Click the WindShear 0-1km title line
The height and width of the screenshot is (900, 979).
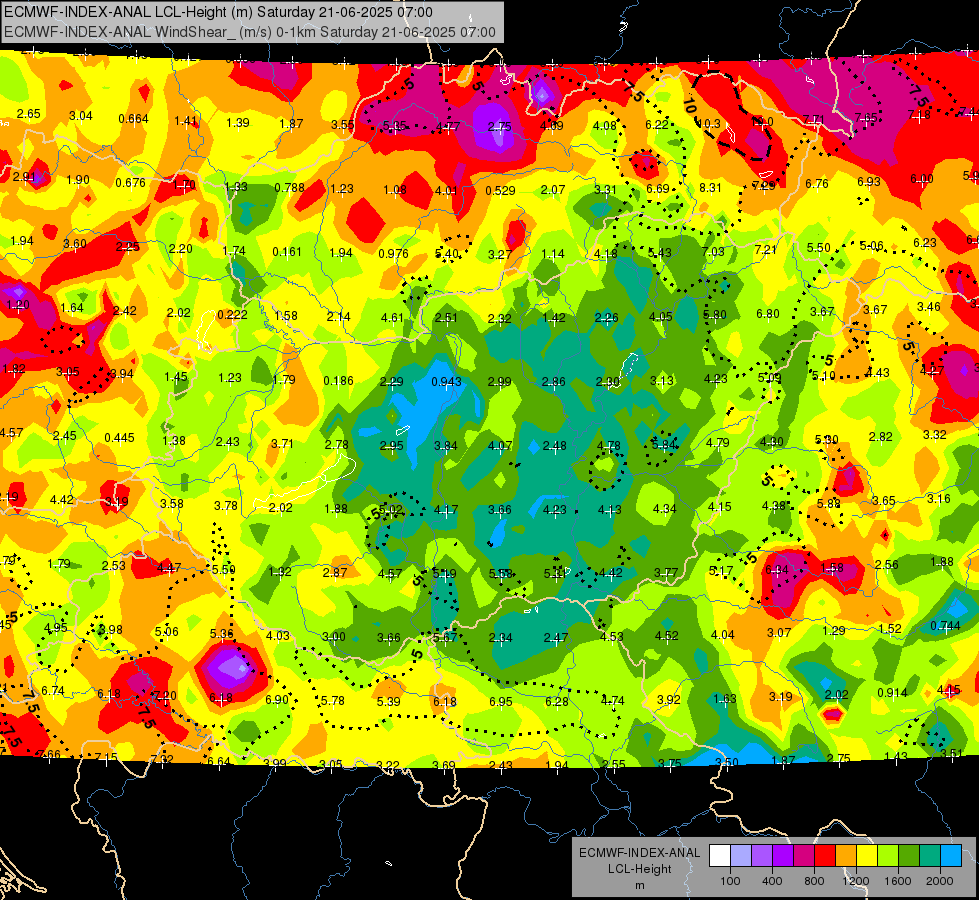coord(250,32)
